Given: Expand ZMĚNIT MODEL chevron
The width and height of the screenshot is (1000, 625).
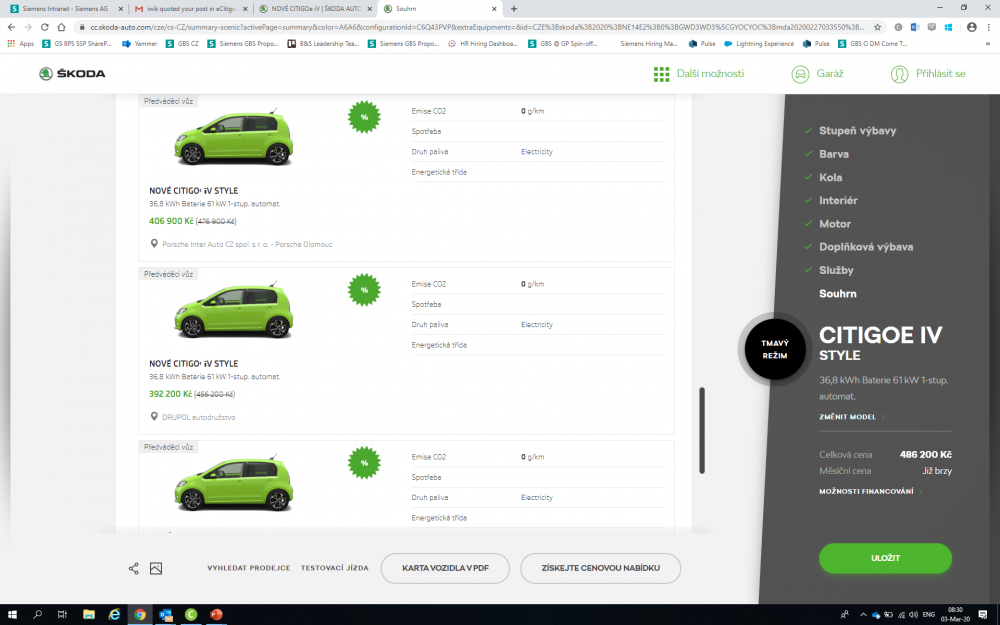Looking at the screenshot, I should pos(883,417).
